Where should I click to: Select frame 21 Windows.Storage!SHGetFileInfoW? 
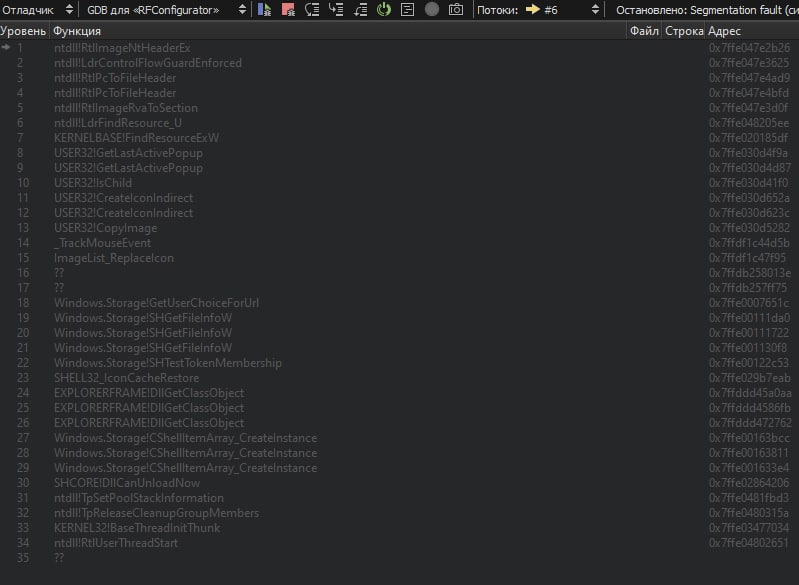click(x=400, y=348)
